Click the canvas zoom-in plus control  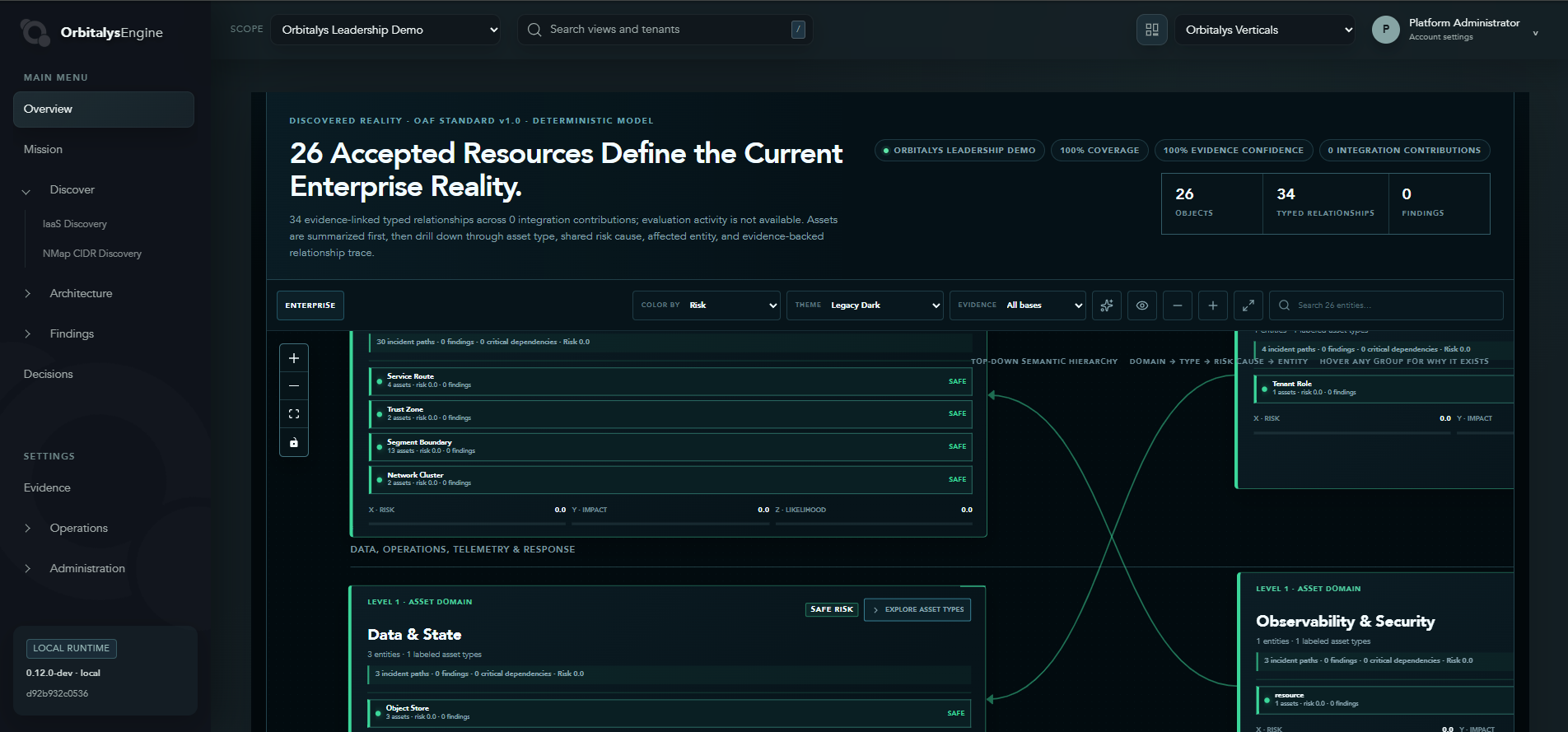[x=294, y=358]
